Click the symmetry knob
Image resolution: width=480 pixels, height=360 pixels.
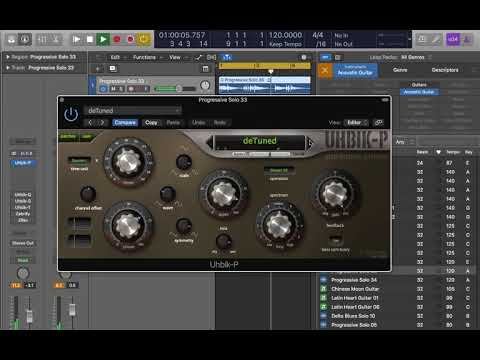pyautogui.click(x=183, y=226)
